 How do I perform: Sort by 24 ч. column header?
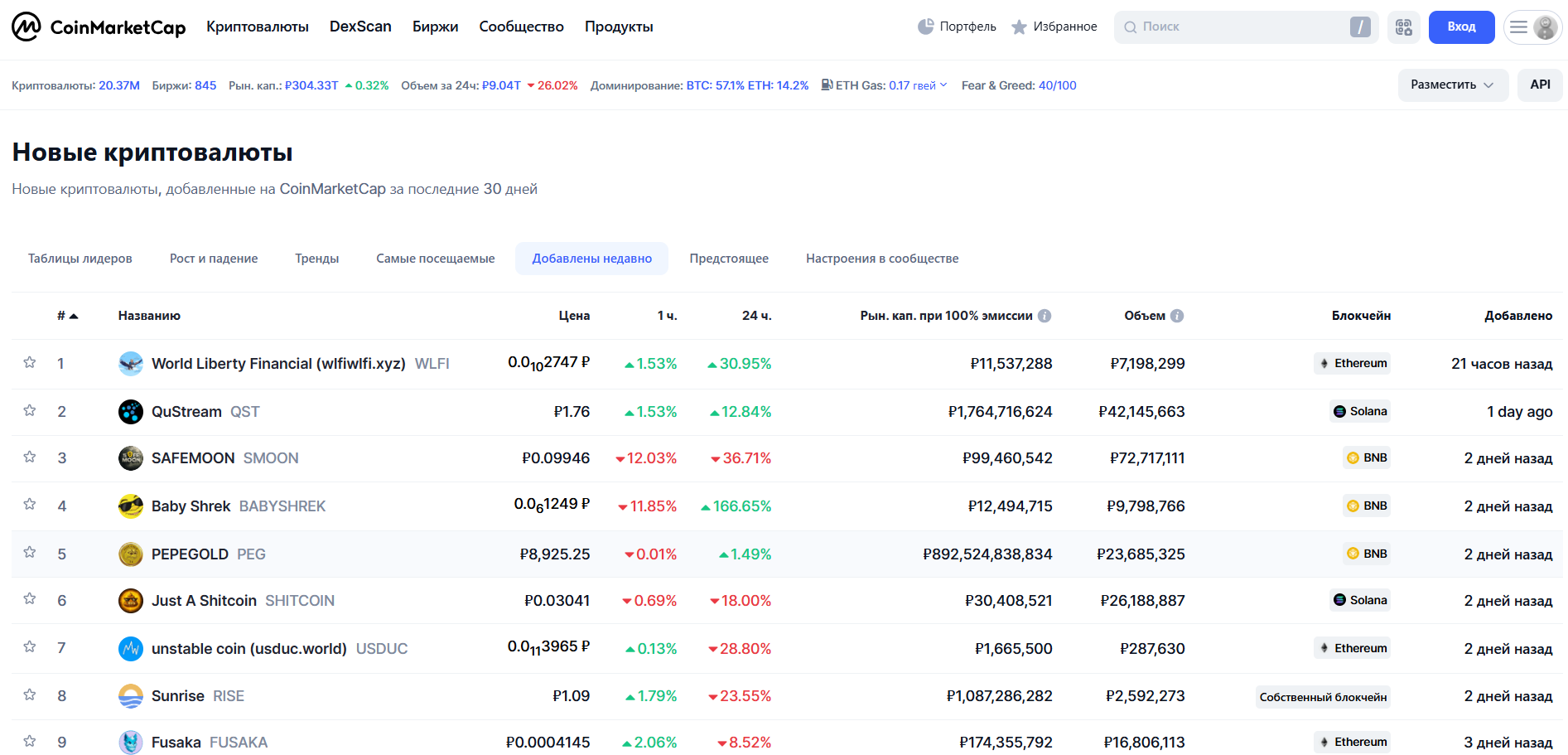pyautogui.click(x=756, y=316)
